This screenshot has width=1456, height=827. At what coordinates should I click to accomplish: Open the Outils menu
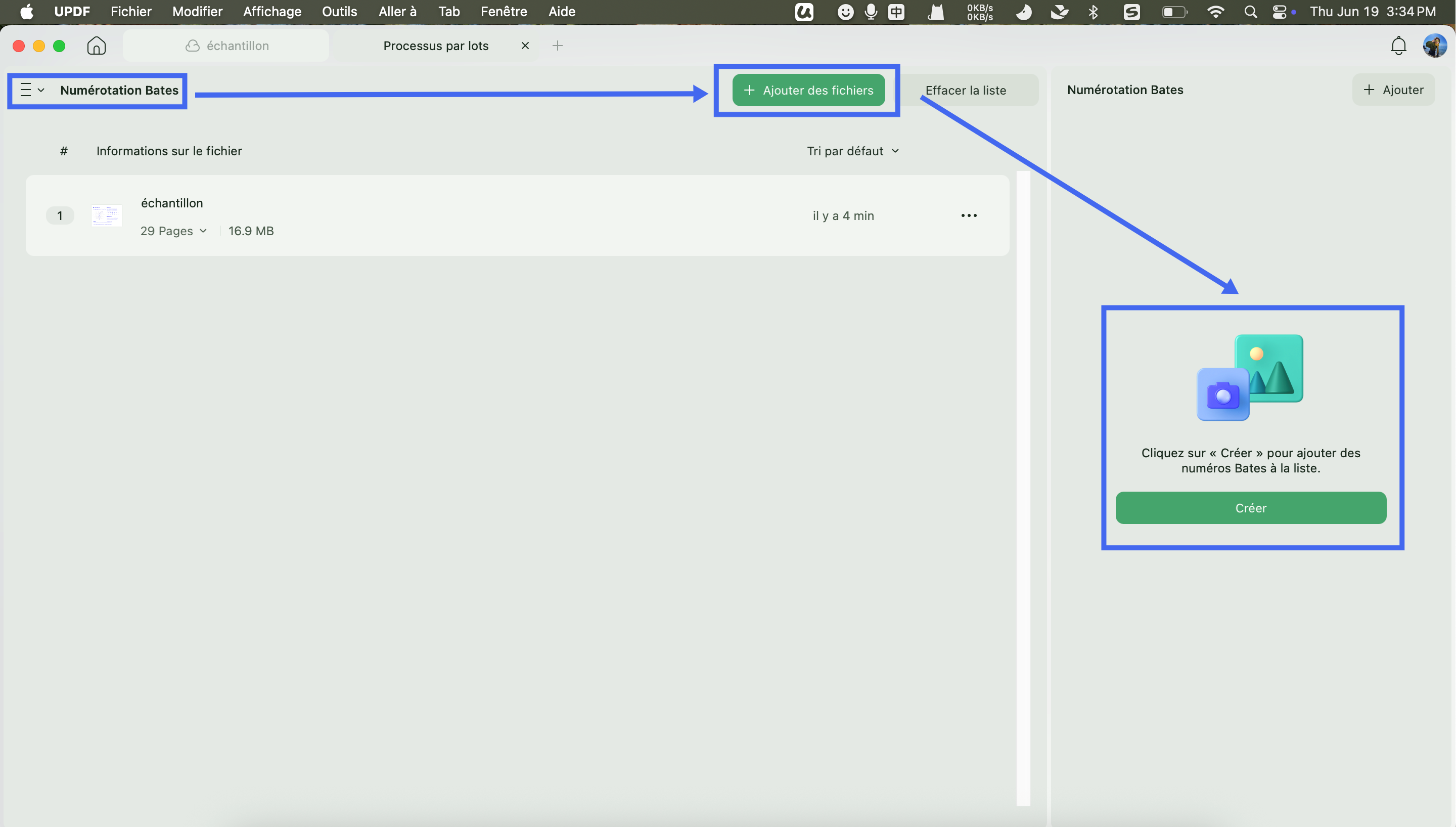pos(339,11)
